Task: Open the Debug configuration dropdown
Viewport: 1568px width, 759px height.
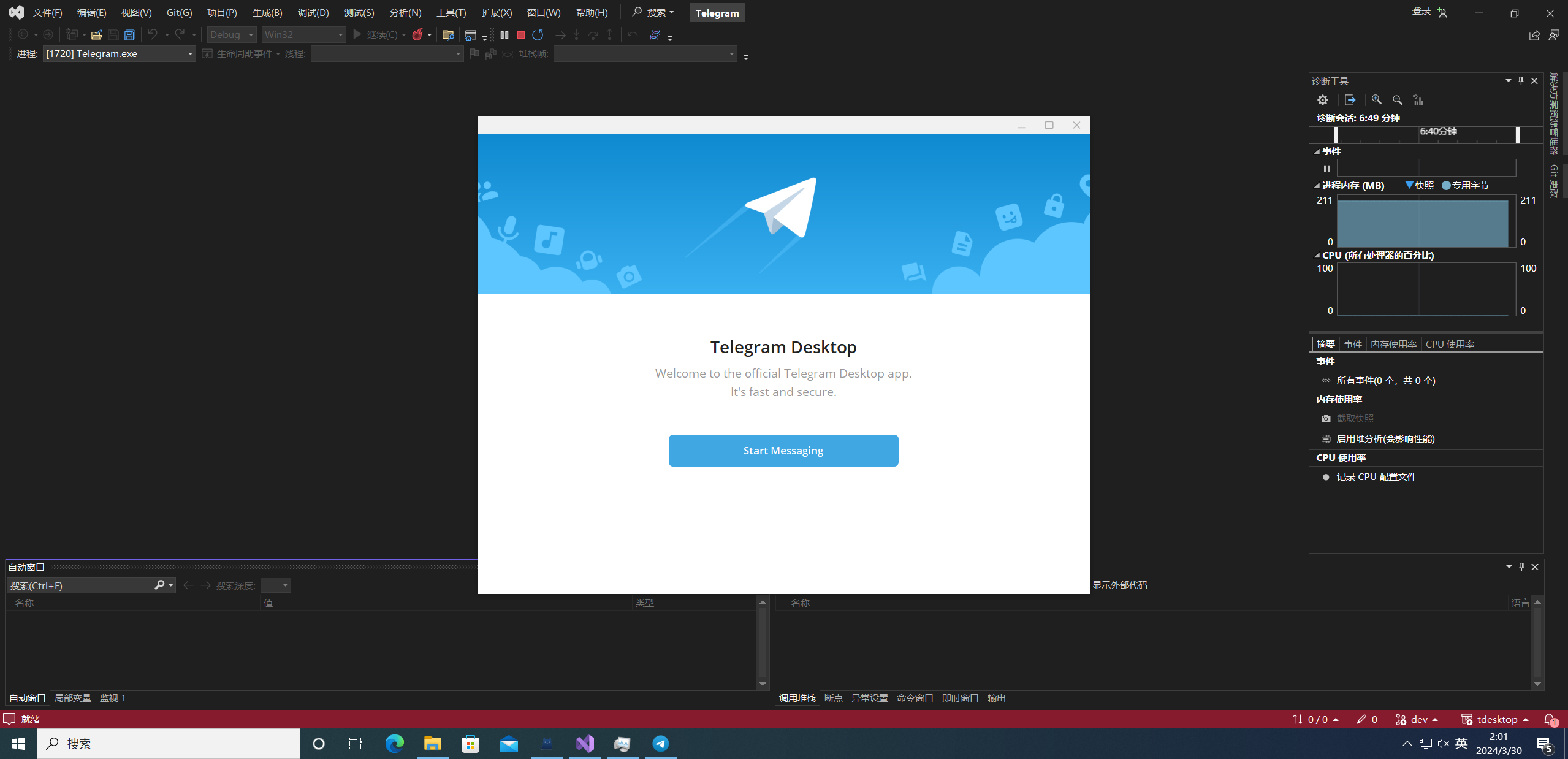Action: tap(231, 35)
